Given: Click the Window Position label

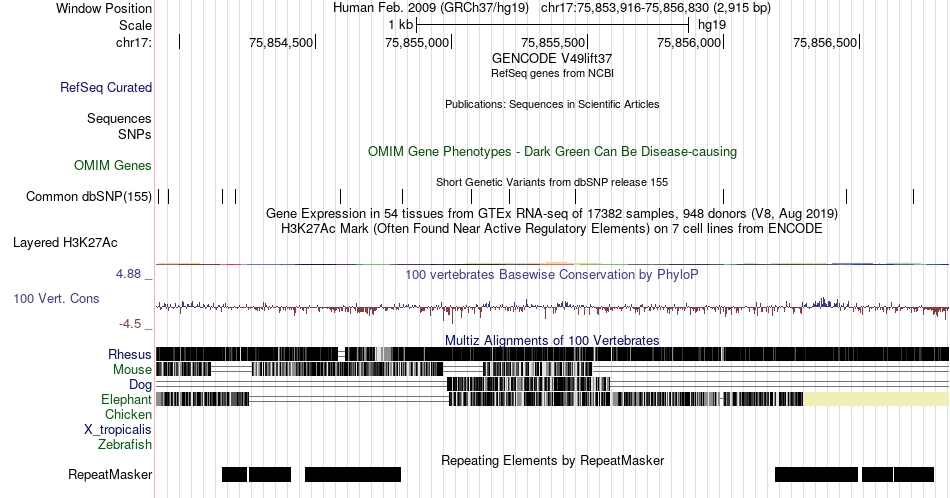Looking at the screenshot, I should 104,8.
